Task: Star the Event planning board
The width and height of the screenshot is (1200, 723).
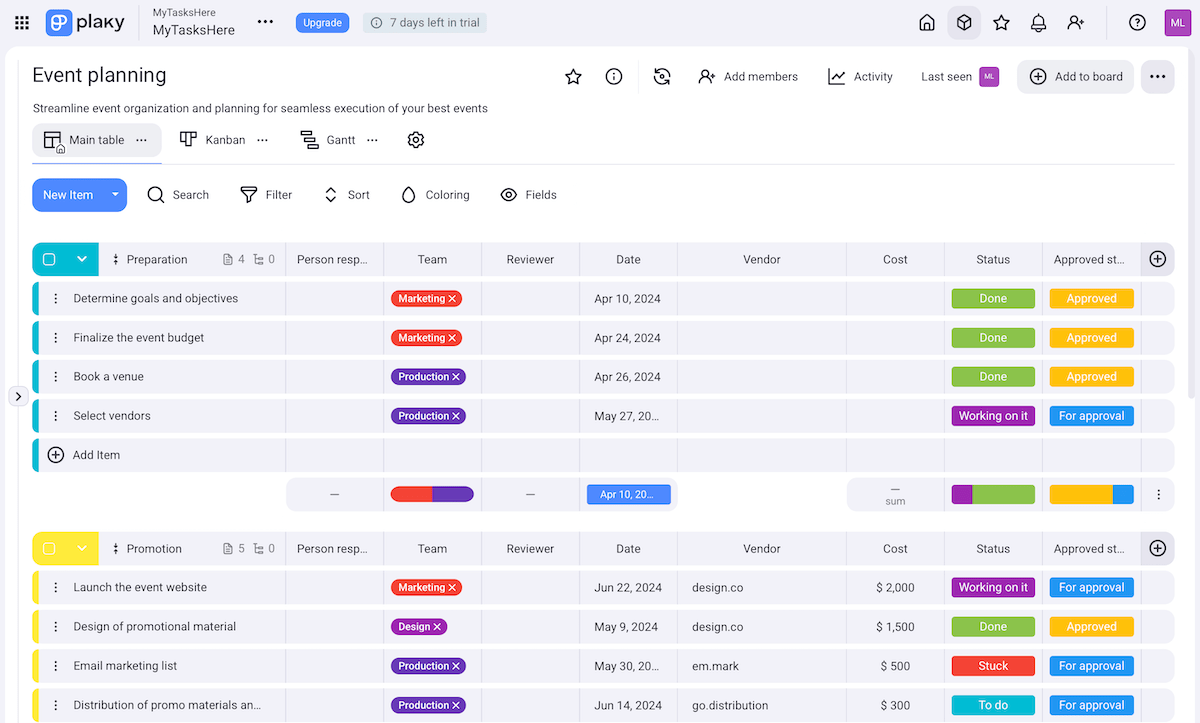Action: coord(573,76)
